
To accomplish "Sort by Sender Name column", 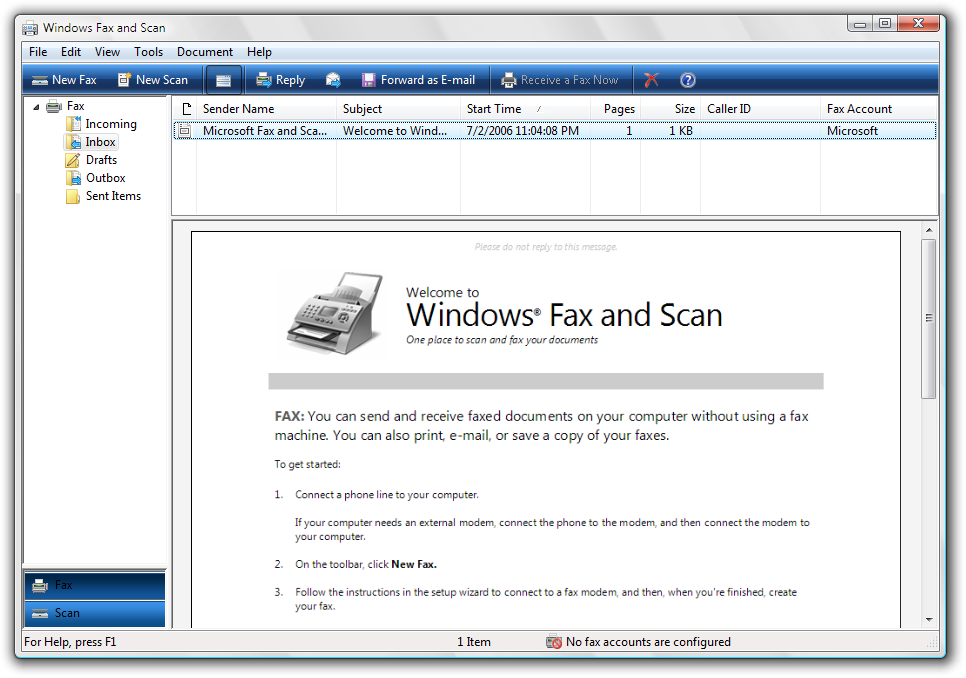I will (267, 109).
